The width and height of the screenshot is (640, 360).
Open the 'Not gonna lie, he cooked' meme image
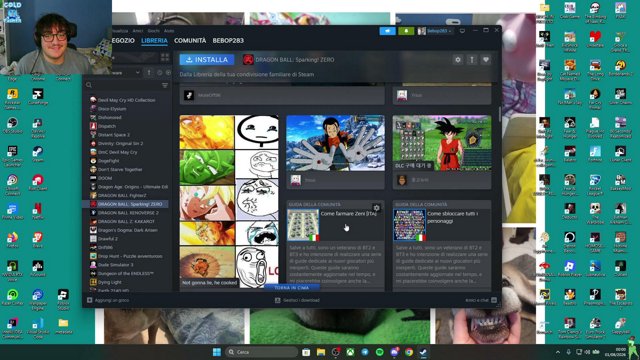point(229,201)
